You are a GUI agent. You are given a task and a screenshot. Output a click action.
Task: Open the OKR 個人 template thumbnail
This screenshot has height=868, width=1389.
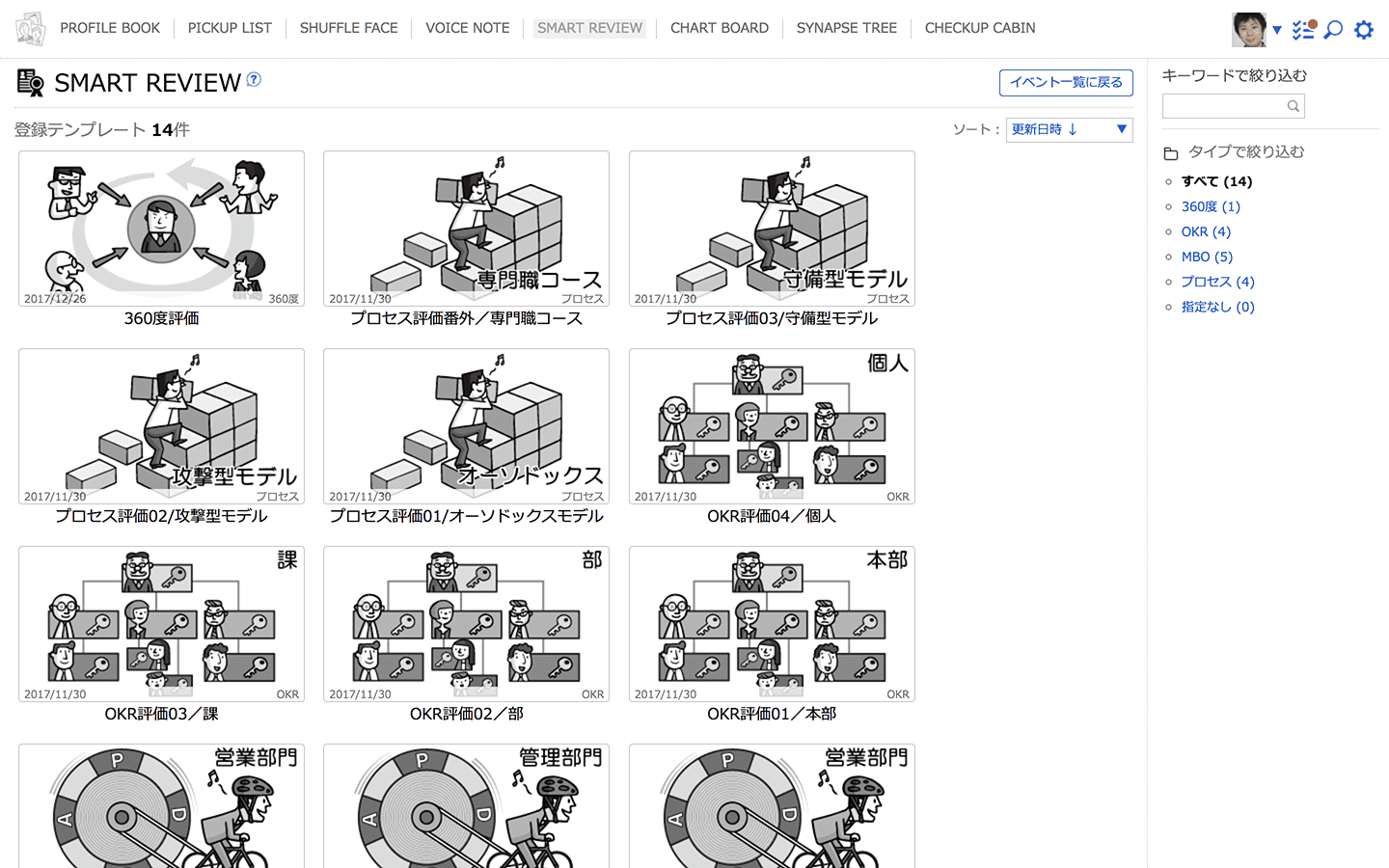(772, 426)
